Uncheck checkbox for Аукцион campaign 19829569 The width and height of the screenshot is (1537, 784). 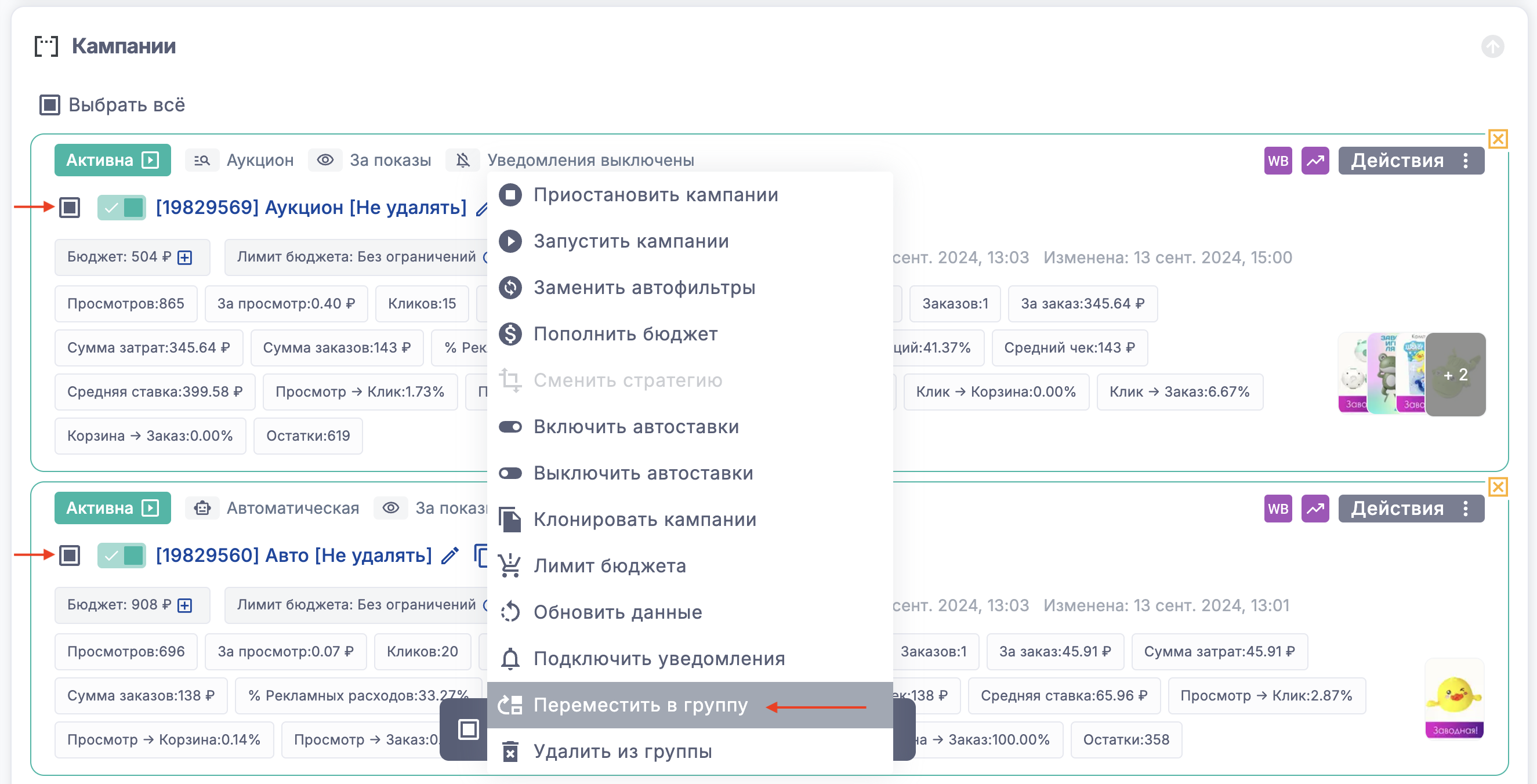point(70,208)
